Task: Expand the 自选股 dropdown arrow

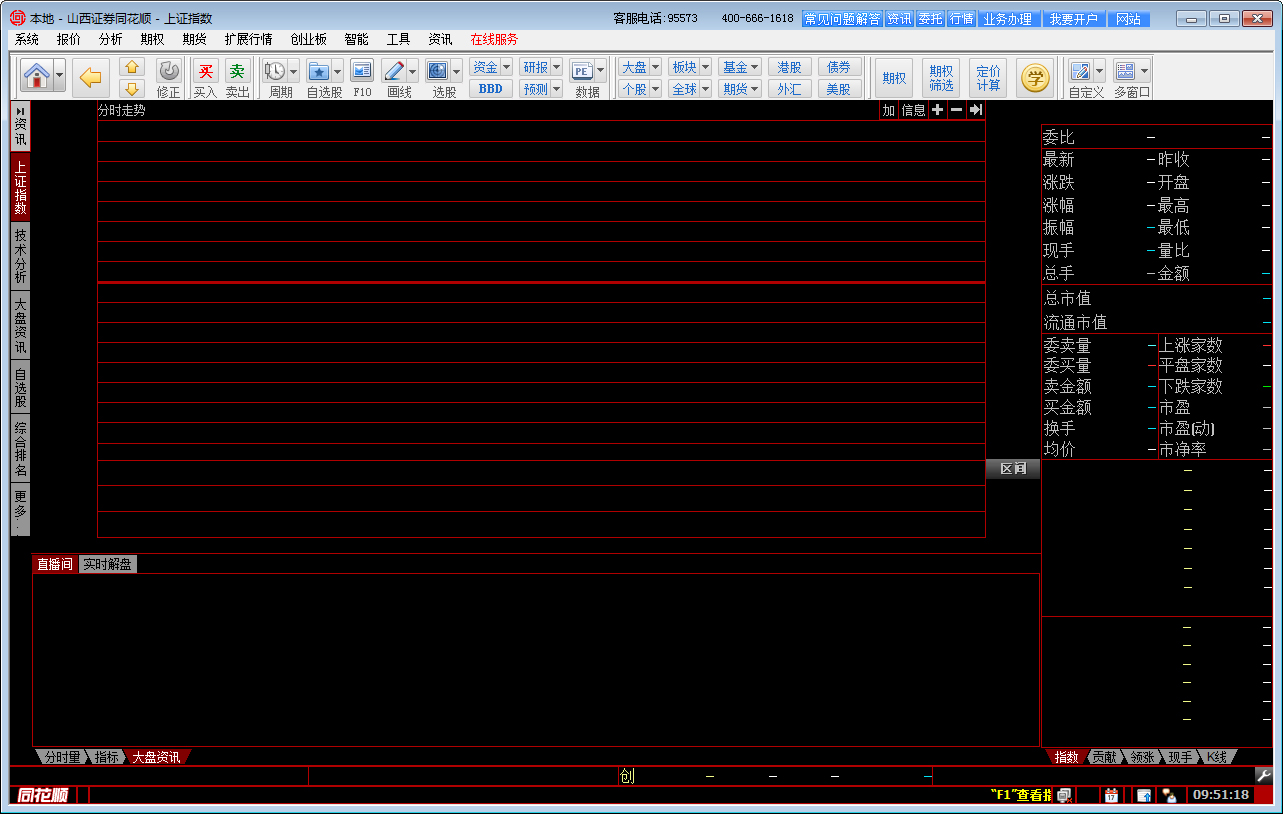Action: pyautogui.click(x=338, y=71)
